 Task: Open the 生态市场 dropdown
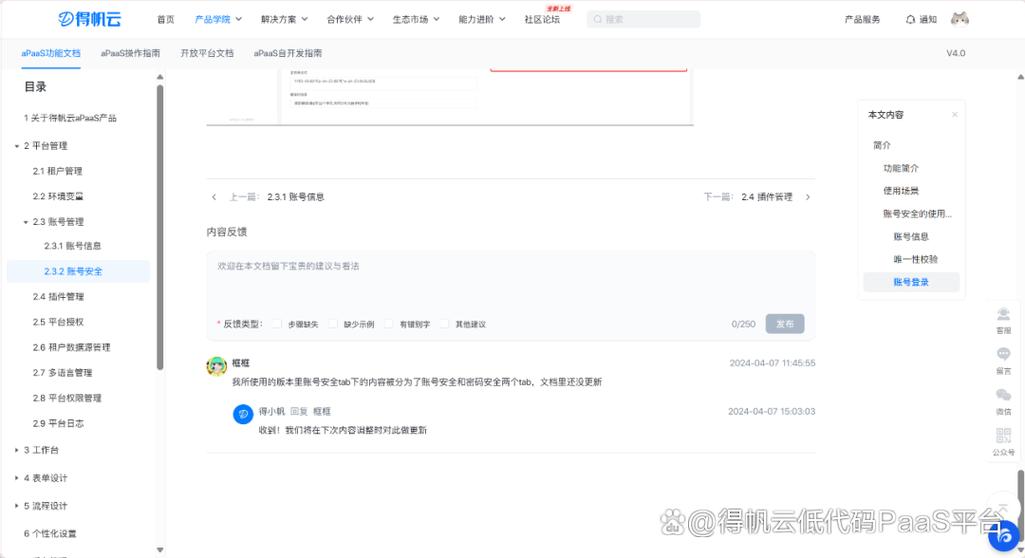coord(416,20)
